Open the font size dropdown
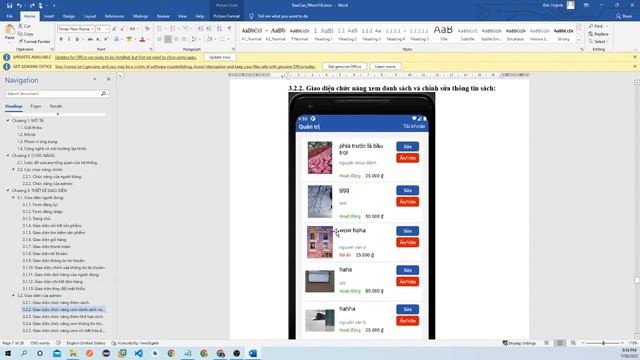The height and width of the screenshot is (360, 640). 107,29
